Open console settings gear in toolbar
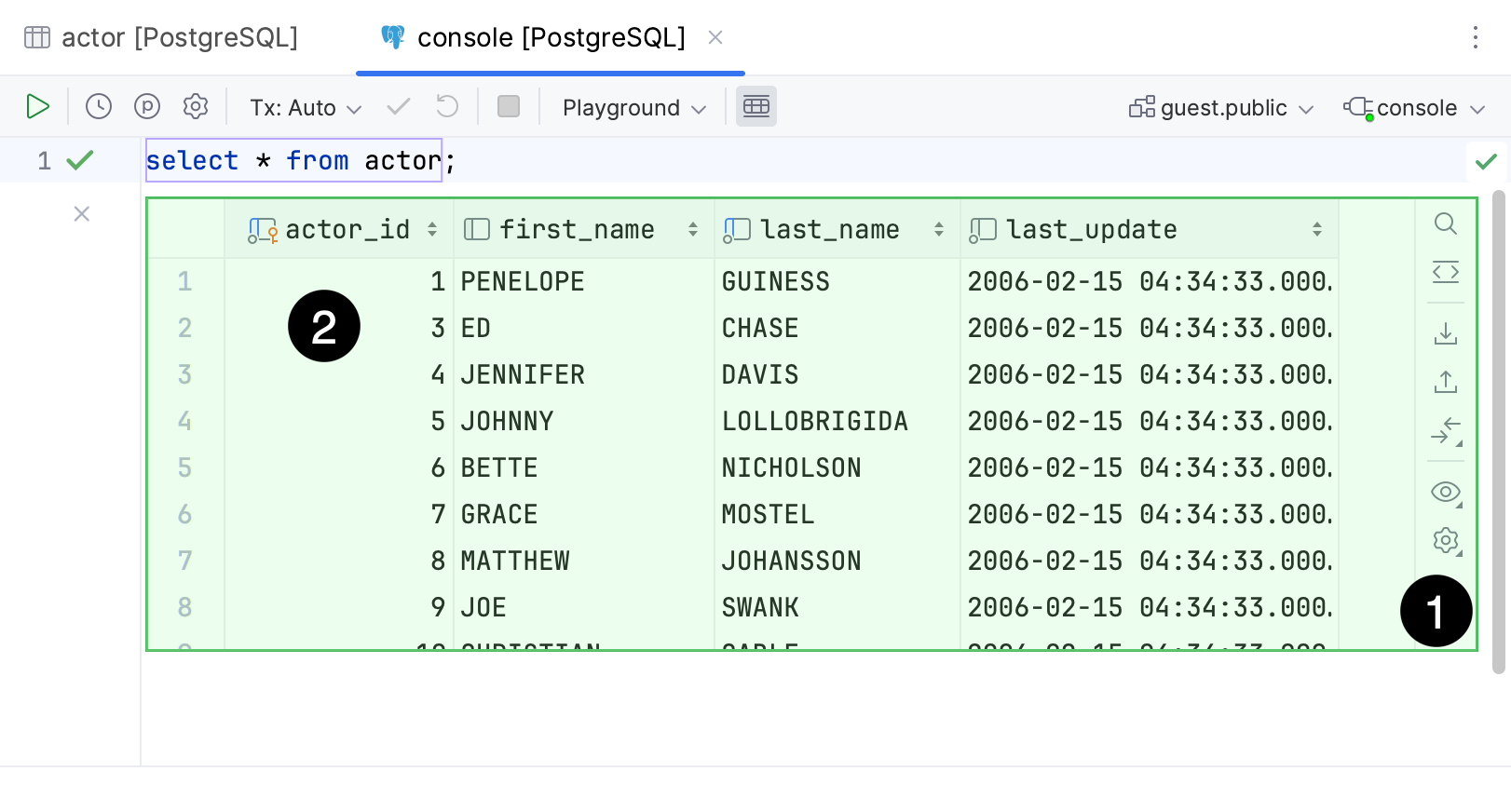1511x812 pixels. coord(196,107)
